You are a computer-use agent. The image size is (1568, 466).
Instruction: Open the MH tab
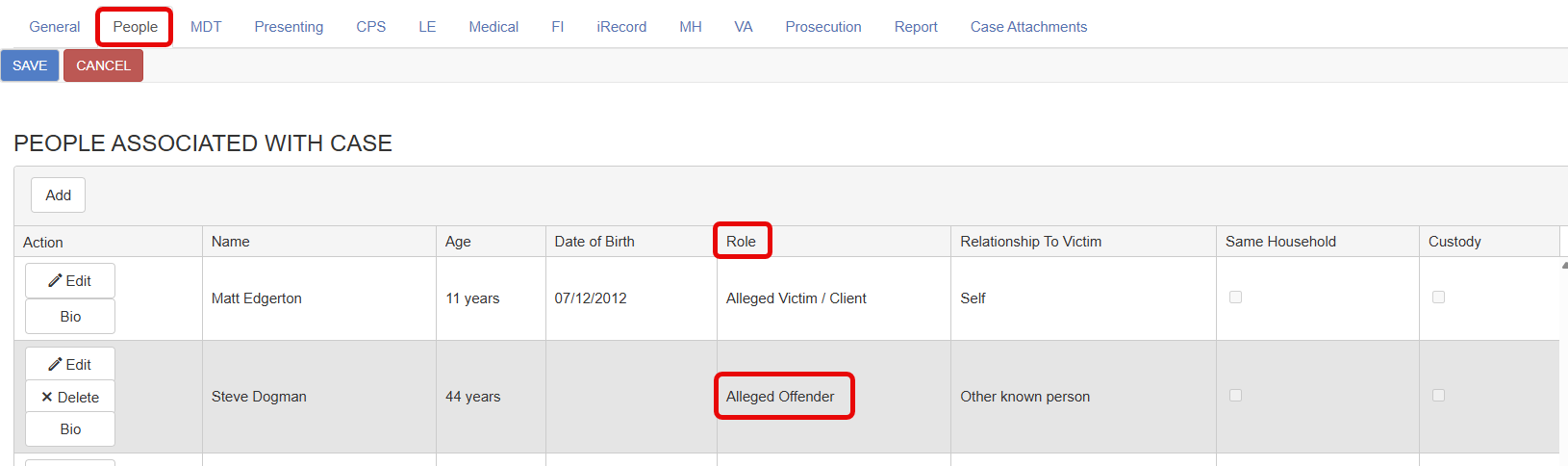[x=691, y=27]
